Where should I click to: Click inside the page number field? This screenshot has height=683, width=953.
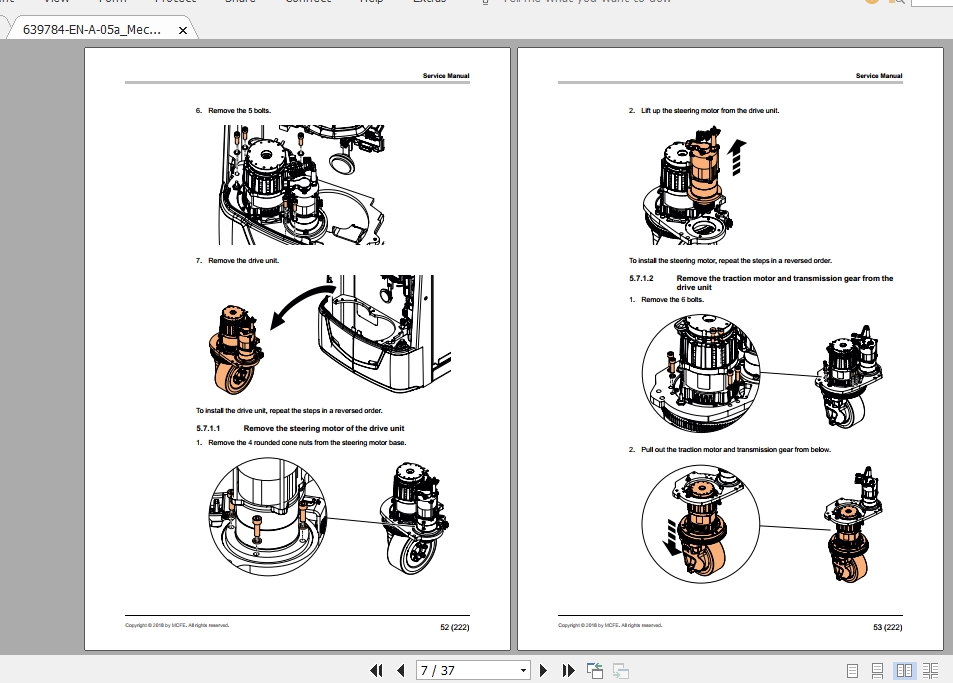point(460,670)
